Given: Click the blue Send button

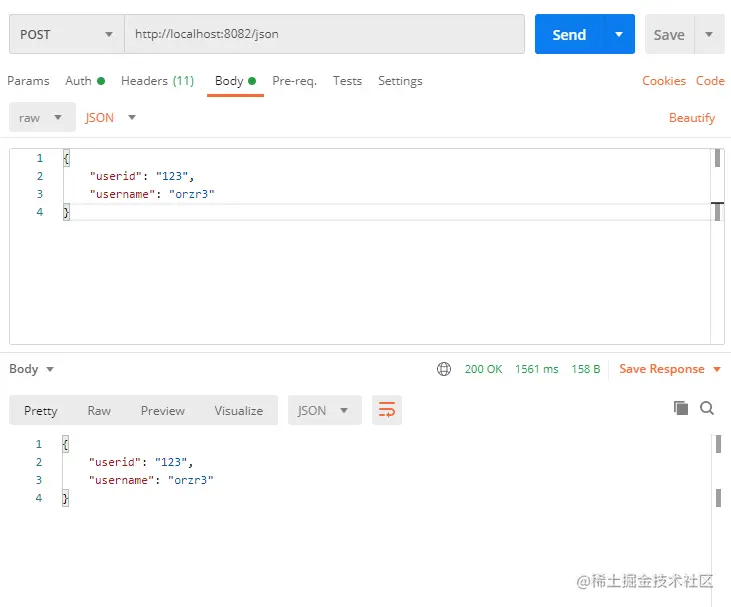Looking at the screenshot, I should 568,34.
